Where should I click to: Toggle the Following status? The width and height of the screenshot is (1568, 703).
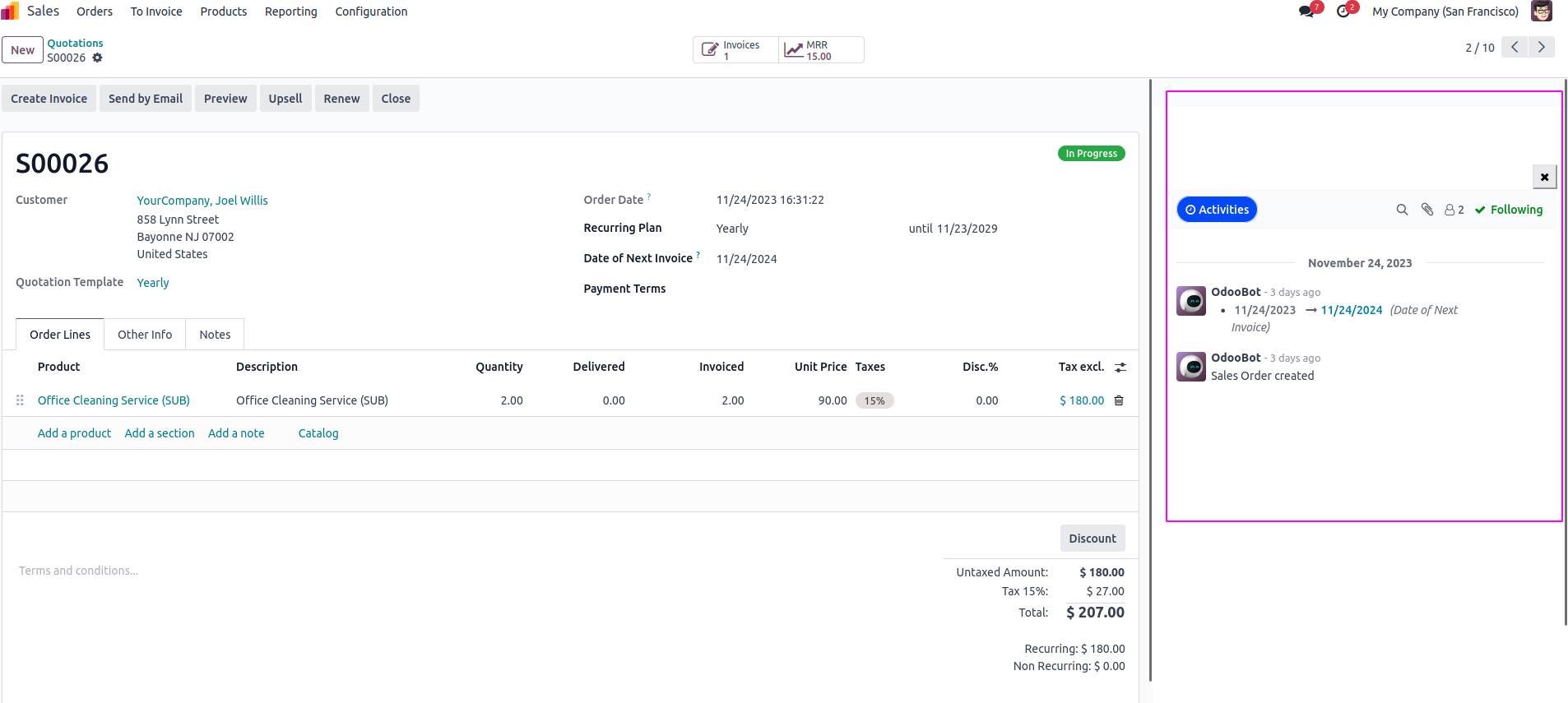coord(1508,210)
